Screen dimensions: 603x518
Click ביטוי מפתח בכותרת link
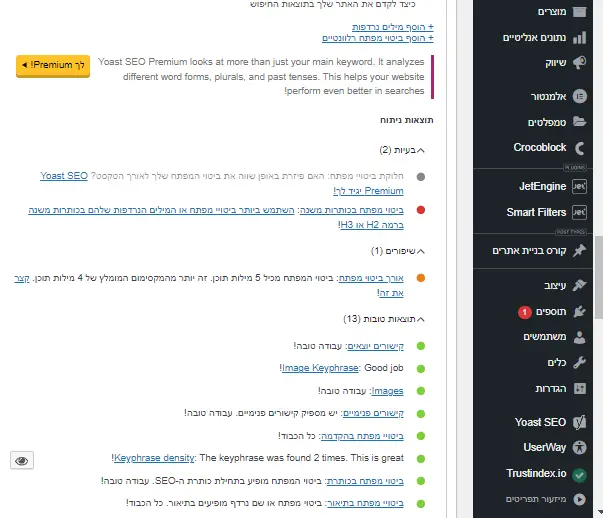(365, 481)
